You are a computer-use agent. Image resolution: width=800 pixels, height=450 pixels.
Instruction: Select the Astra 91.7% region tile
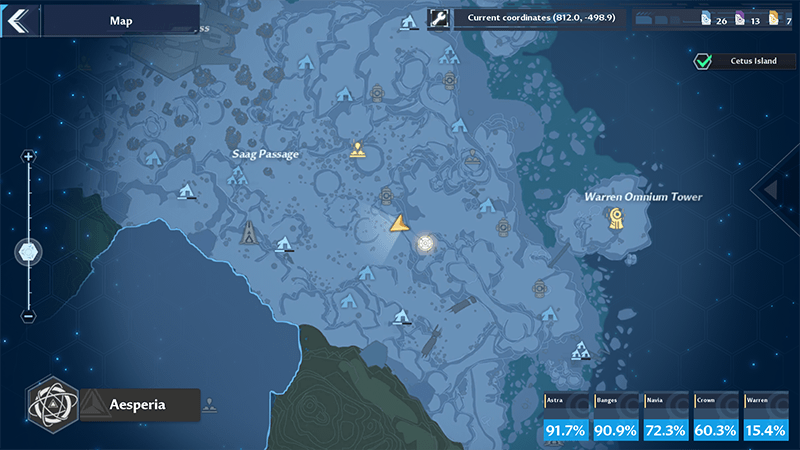[x=566, y=418]
